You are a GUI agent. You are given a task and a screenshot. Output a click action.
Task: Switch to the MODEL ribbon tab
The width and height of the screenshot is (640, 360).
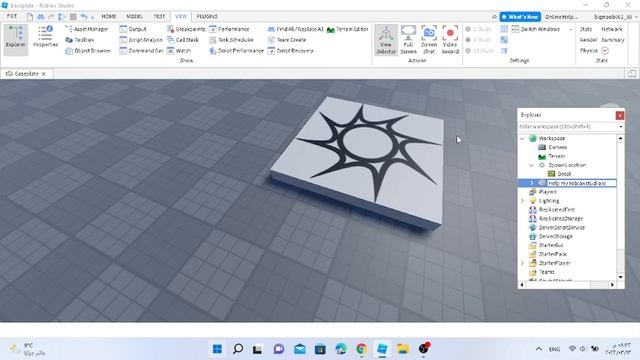tap(134, 16)
